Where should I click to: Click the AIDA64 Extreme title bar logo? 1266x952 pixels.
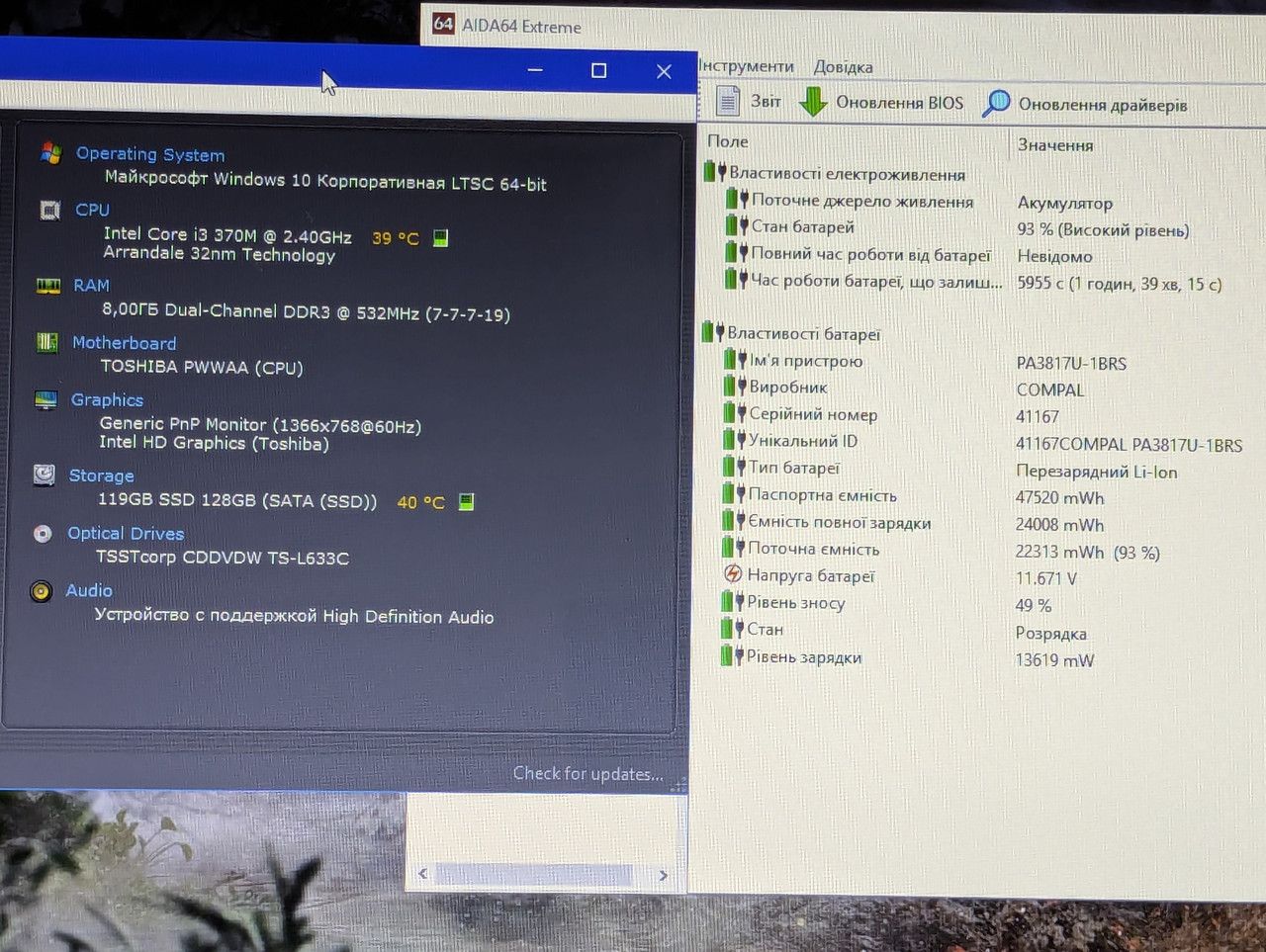click(x=444, y=24)
